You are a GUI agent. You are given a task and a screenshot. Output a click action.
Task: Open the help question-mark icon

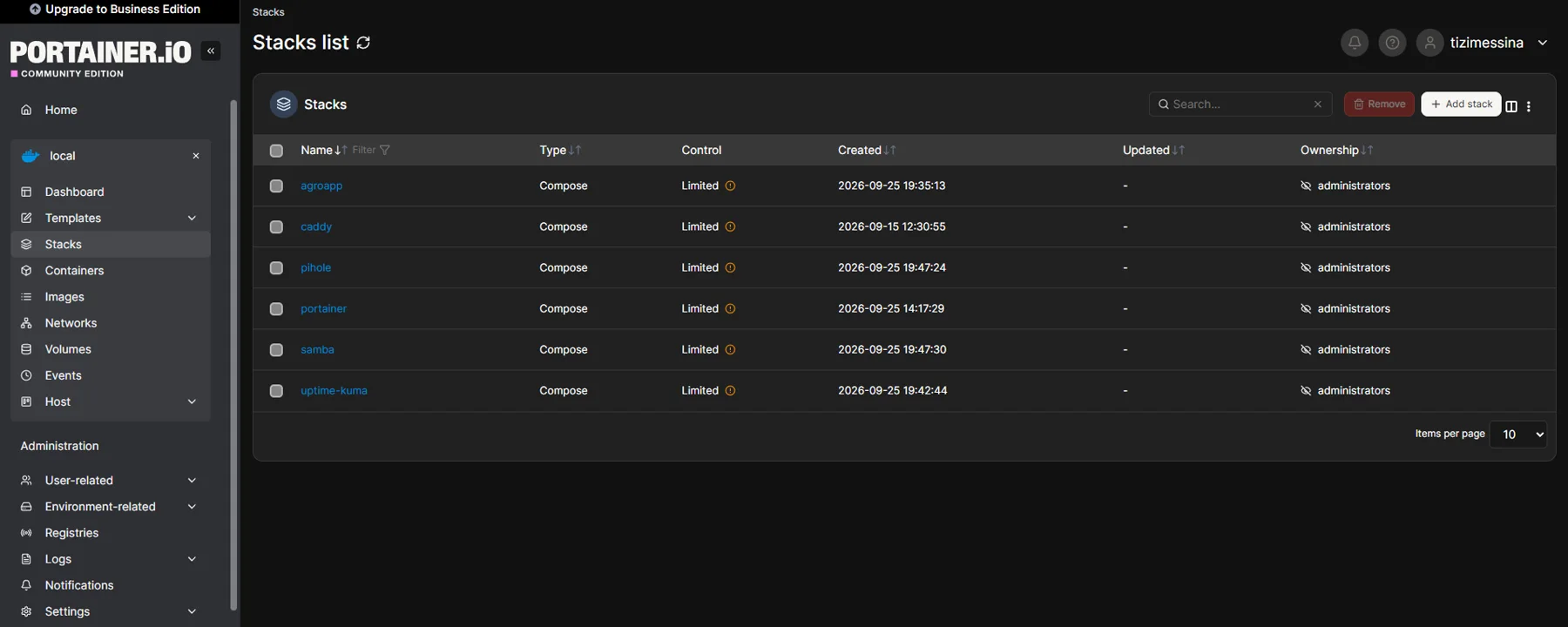[x=1392, y=43]
